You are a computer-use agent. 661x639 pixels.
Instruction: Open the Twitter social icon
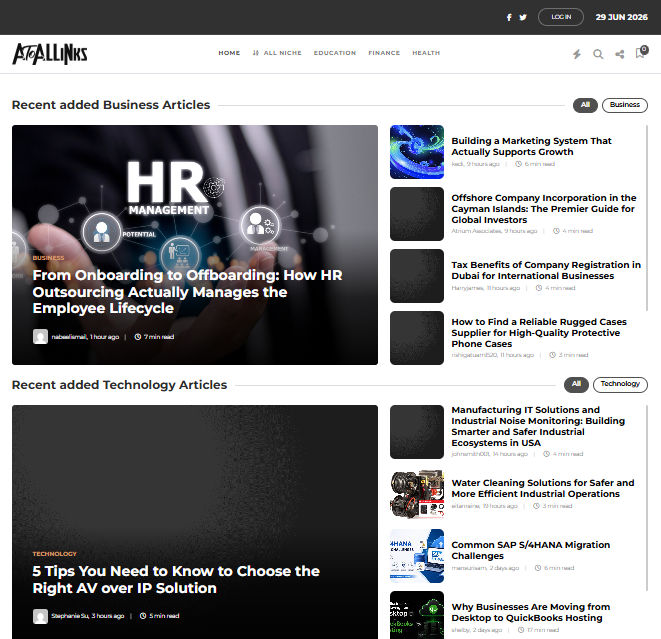523,17
